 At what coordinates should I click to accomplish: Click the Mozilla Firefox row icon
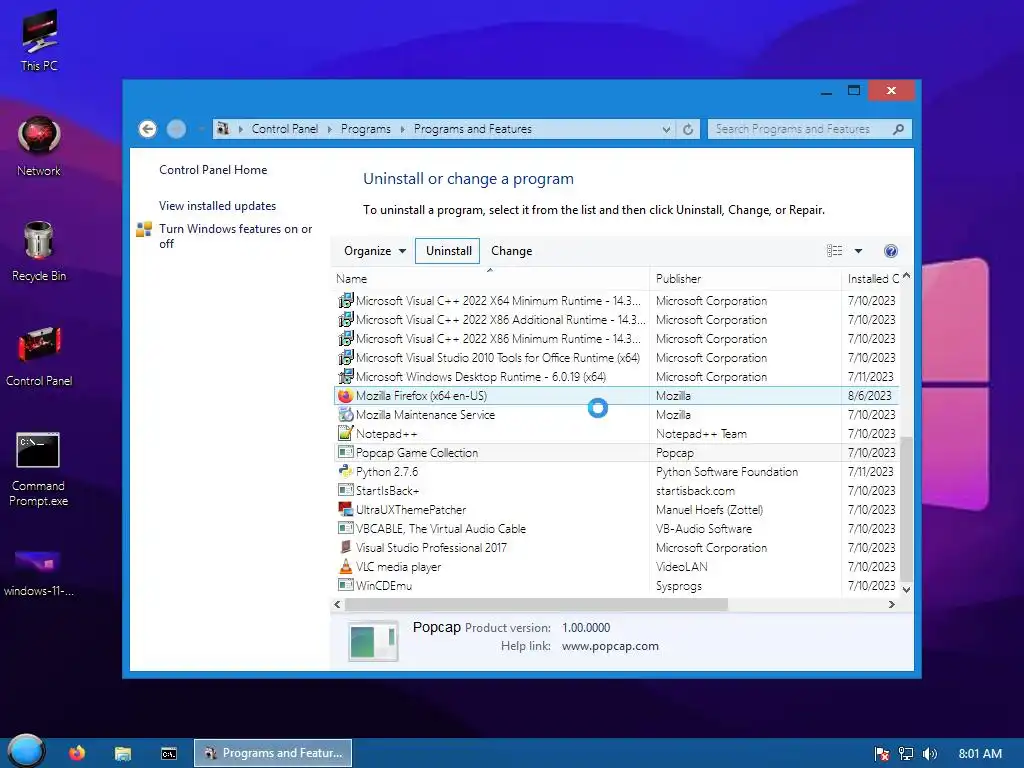coord(345,395)
